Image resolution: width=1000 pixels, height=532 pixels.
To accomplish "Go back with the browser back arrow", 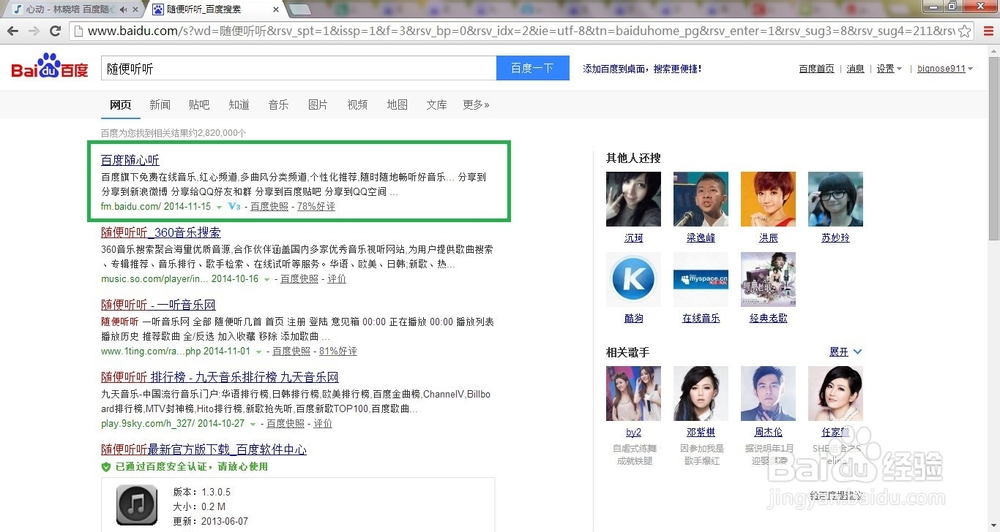I will click(13, 31).
